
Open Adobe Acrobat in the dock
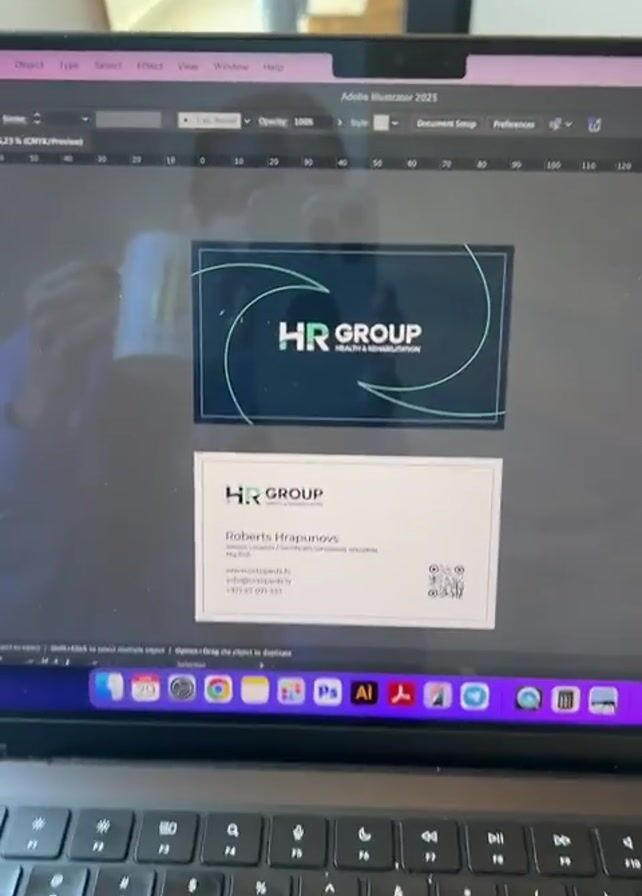click(401, 693)
